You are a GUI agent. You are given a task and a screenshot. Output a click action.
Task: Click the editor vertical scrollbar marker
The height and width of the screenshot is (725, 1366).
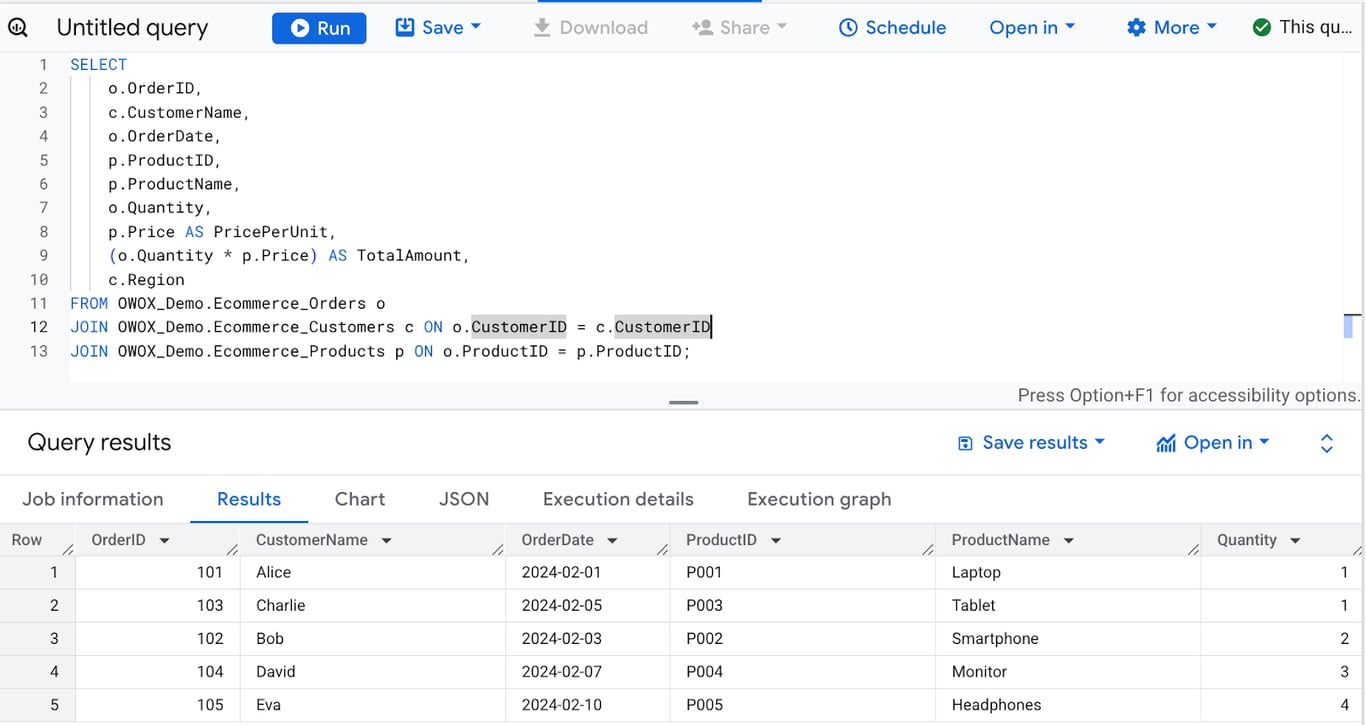tap(1349, 326)
